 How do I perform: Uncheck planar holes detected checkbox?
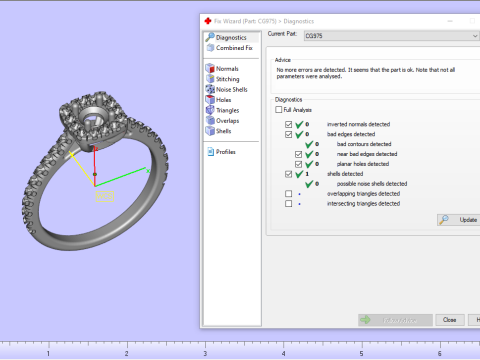298,164
